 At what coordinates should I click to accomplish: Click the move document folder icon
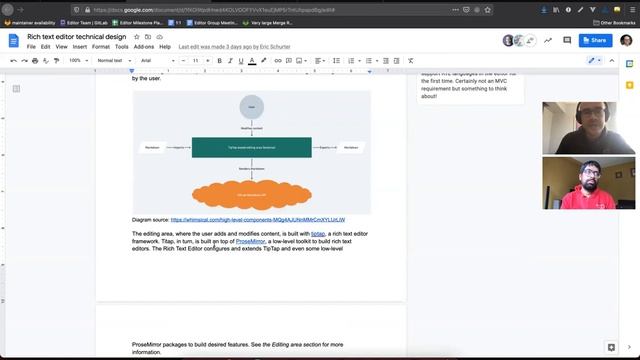[x=148, y=37]
